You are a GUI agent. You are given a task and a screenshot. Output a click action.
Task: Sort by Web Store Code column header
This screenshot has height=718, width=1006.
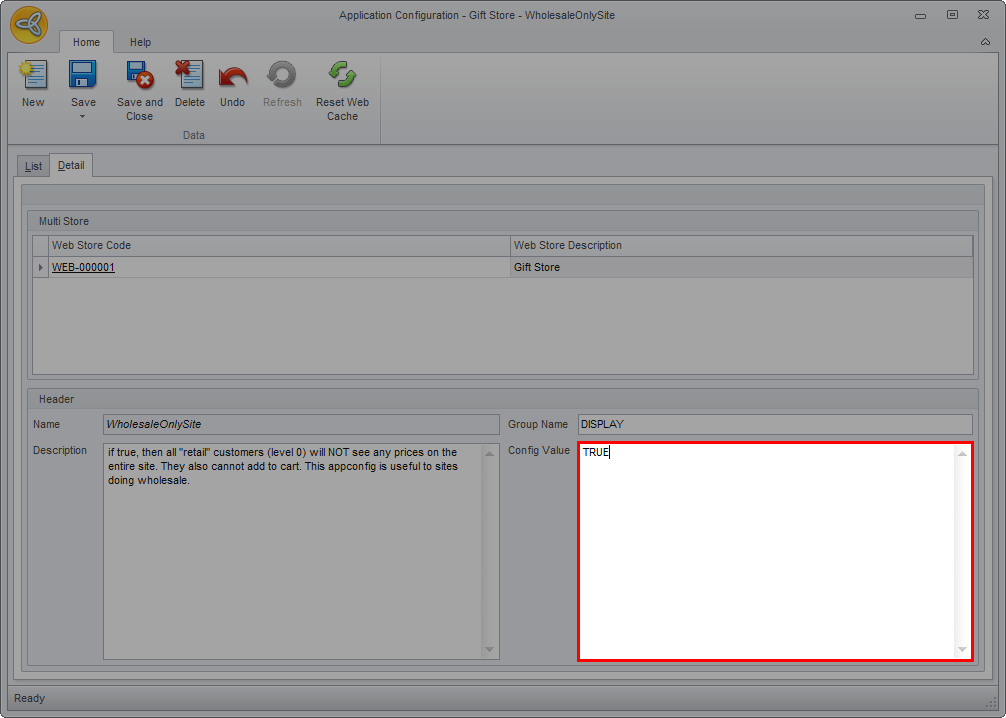(x=279, y=246)
